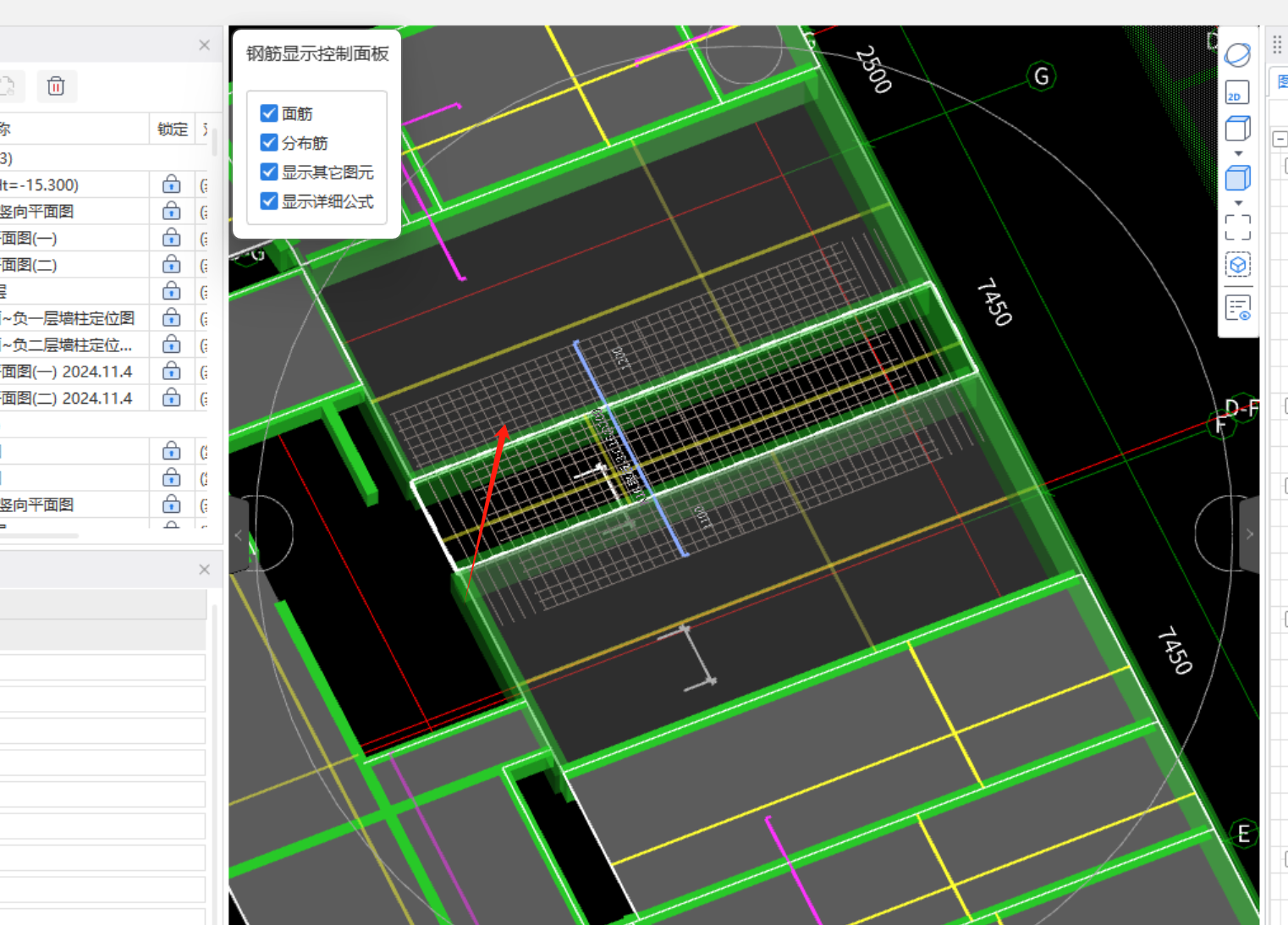1288x925 pixels.
Task: Open the display settings list-with-eye icon
Action: pos(1237,308)
